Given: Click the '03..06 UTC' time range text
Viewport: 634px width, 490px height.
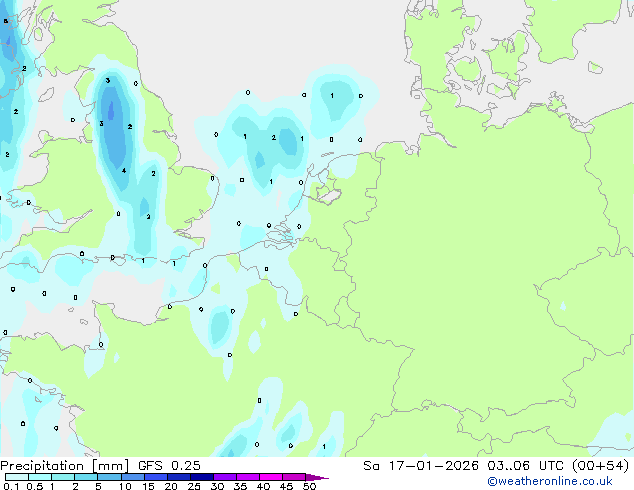Looking at the screenshot, I should click(x=525, y=466).
